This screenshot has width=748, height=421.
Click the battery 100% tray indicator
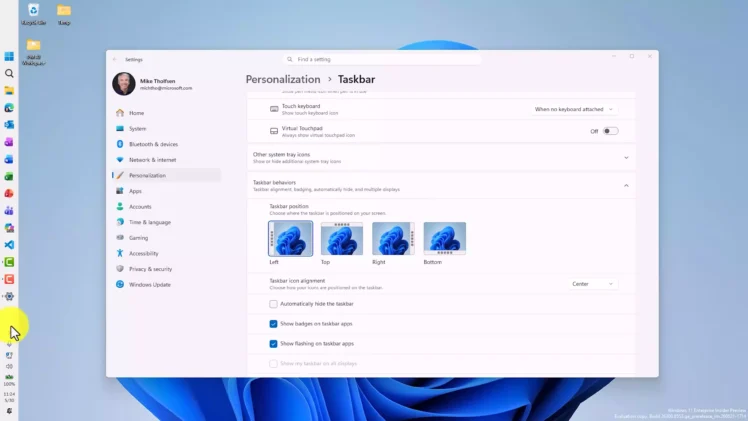coord(9,380)
